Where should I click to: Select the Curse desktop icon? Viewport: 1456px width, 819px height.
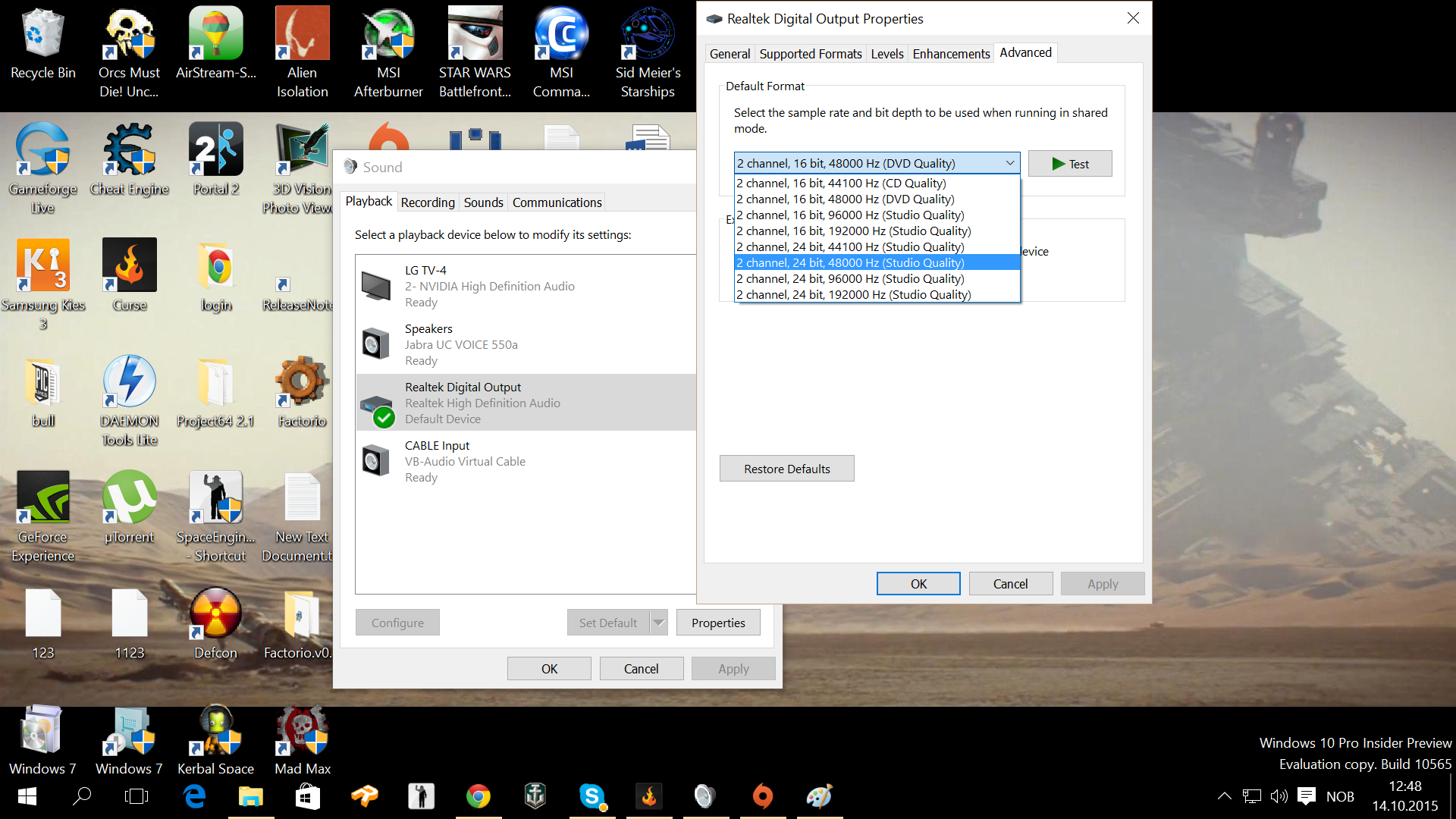130,275
